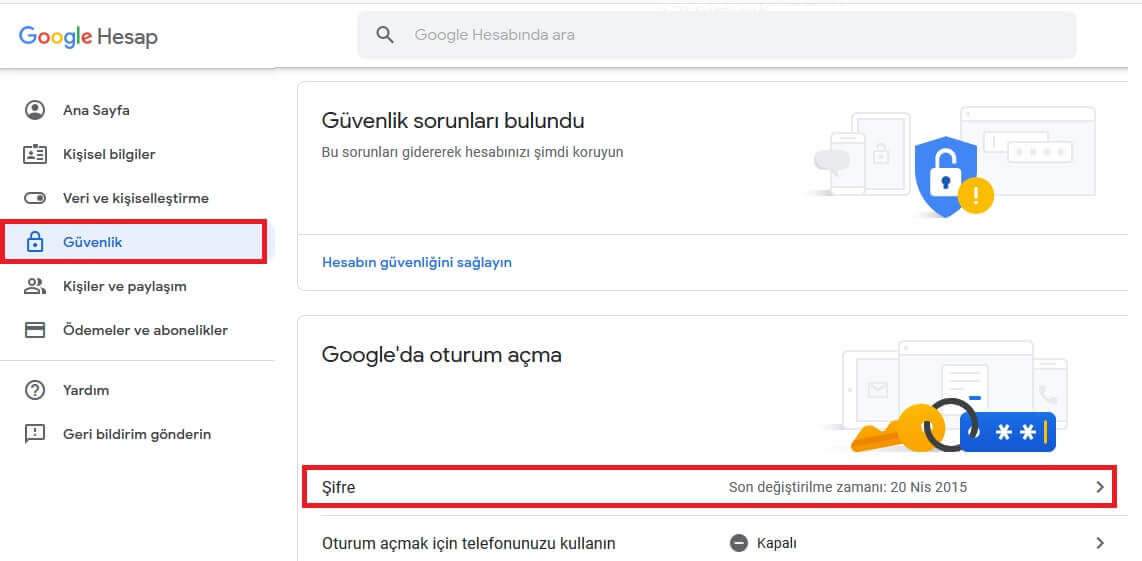1142x561 pixels.
Task: Click the Google Hesap logo
Action: pos(88,36)
